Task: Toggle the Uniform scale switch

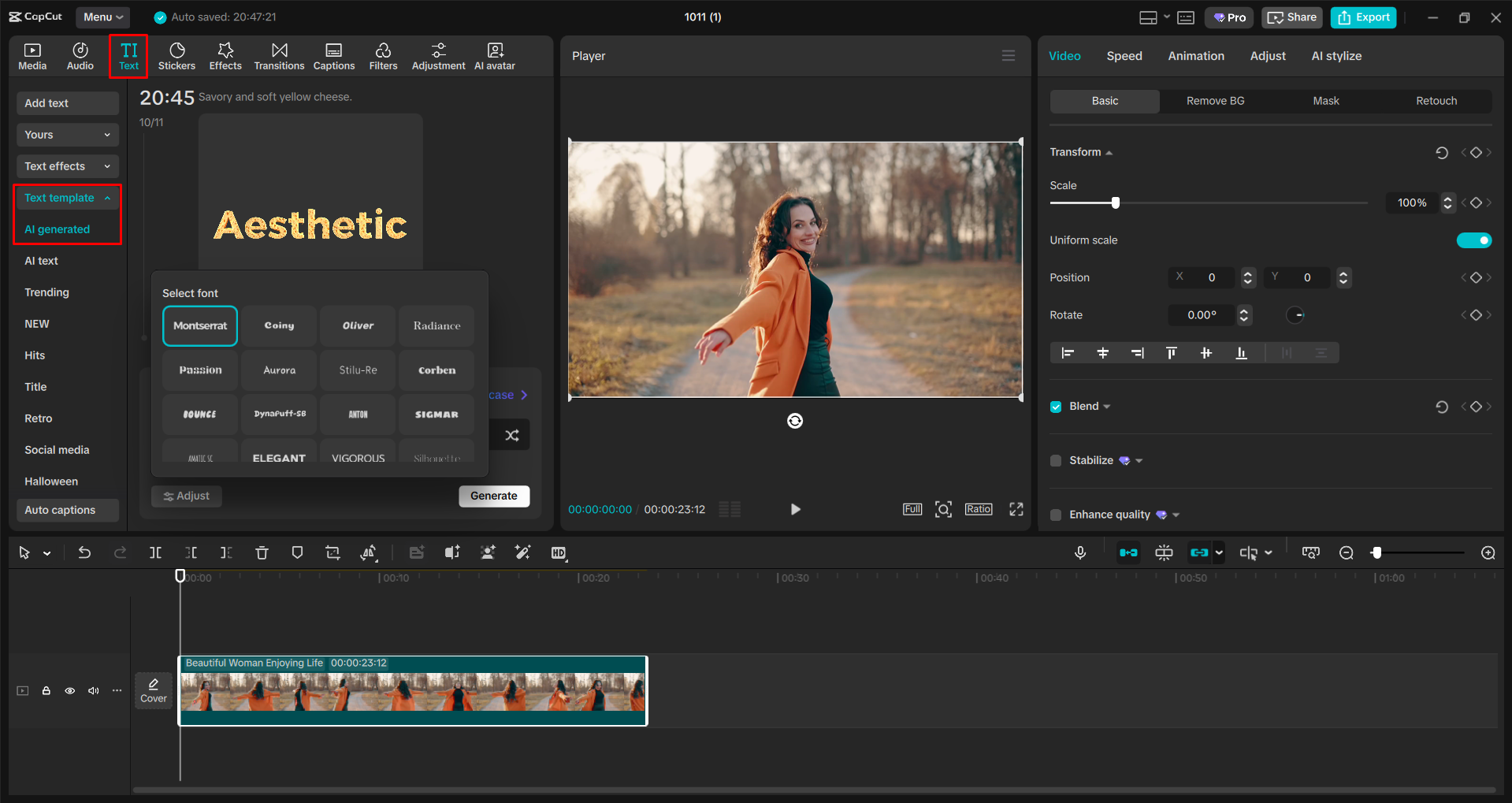Action: [1473, 240]
